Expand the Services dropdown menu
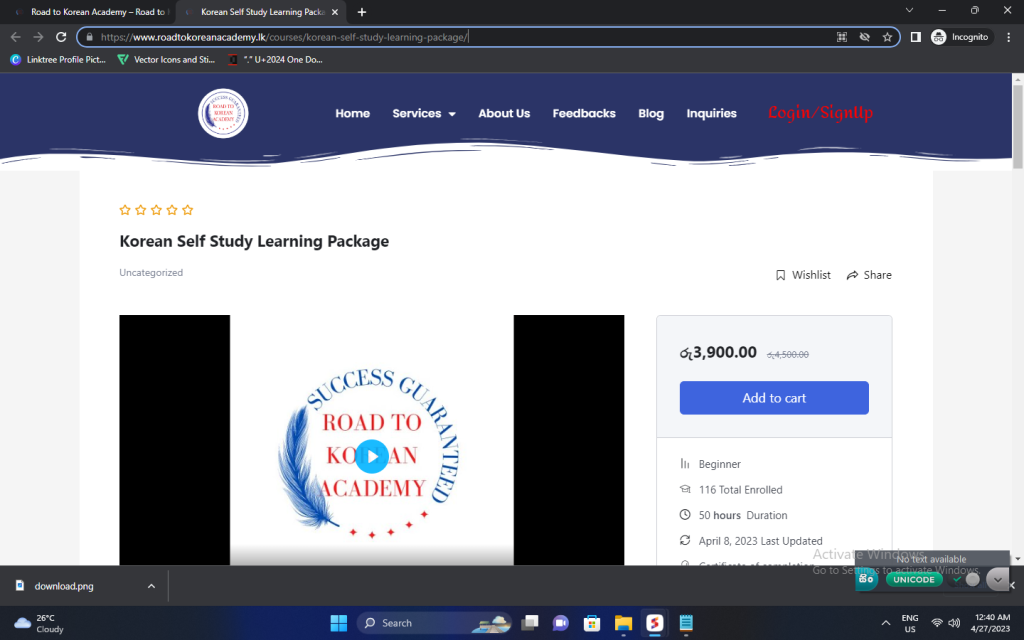Viewport: 1024px width, 640px height. [423, 114]
